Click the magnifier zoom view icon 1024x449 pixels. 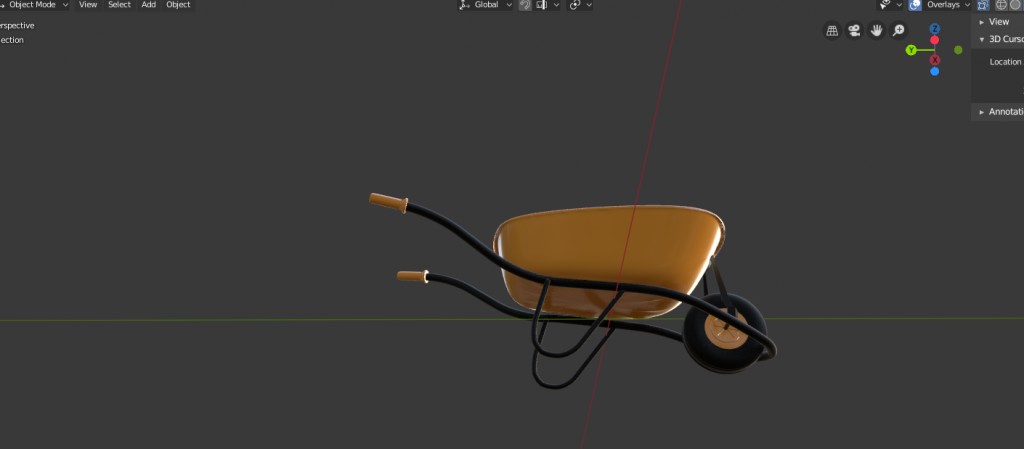[898, 31]
